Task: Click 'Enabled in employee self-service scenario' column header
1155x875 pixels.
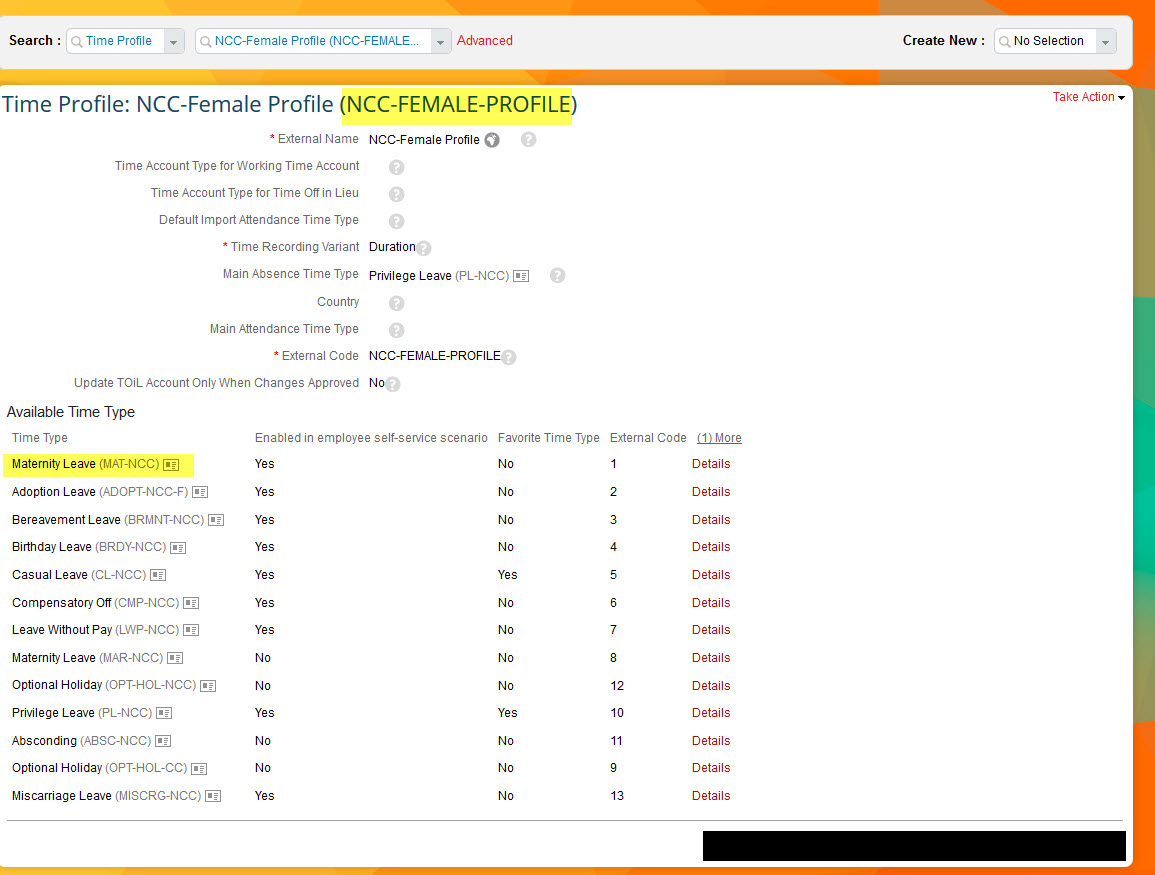Action: pos(371,438)
